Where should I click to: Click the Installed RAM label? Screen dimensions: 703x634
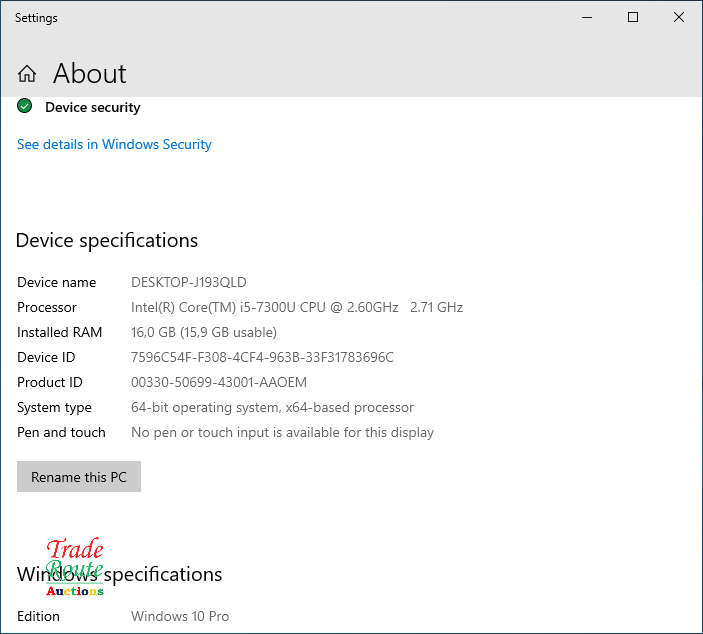point(60,332)
